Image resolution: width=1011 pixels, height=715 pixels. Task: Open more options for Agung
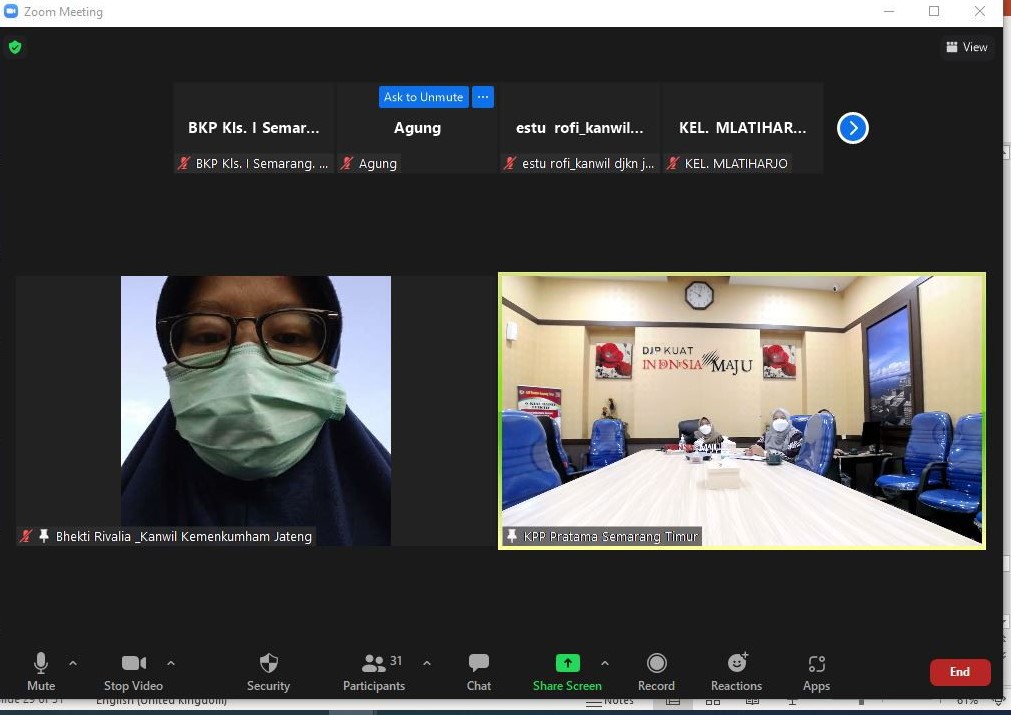(483, 97)
